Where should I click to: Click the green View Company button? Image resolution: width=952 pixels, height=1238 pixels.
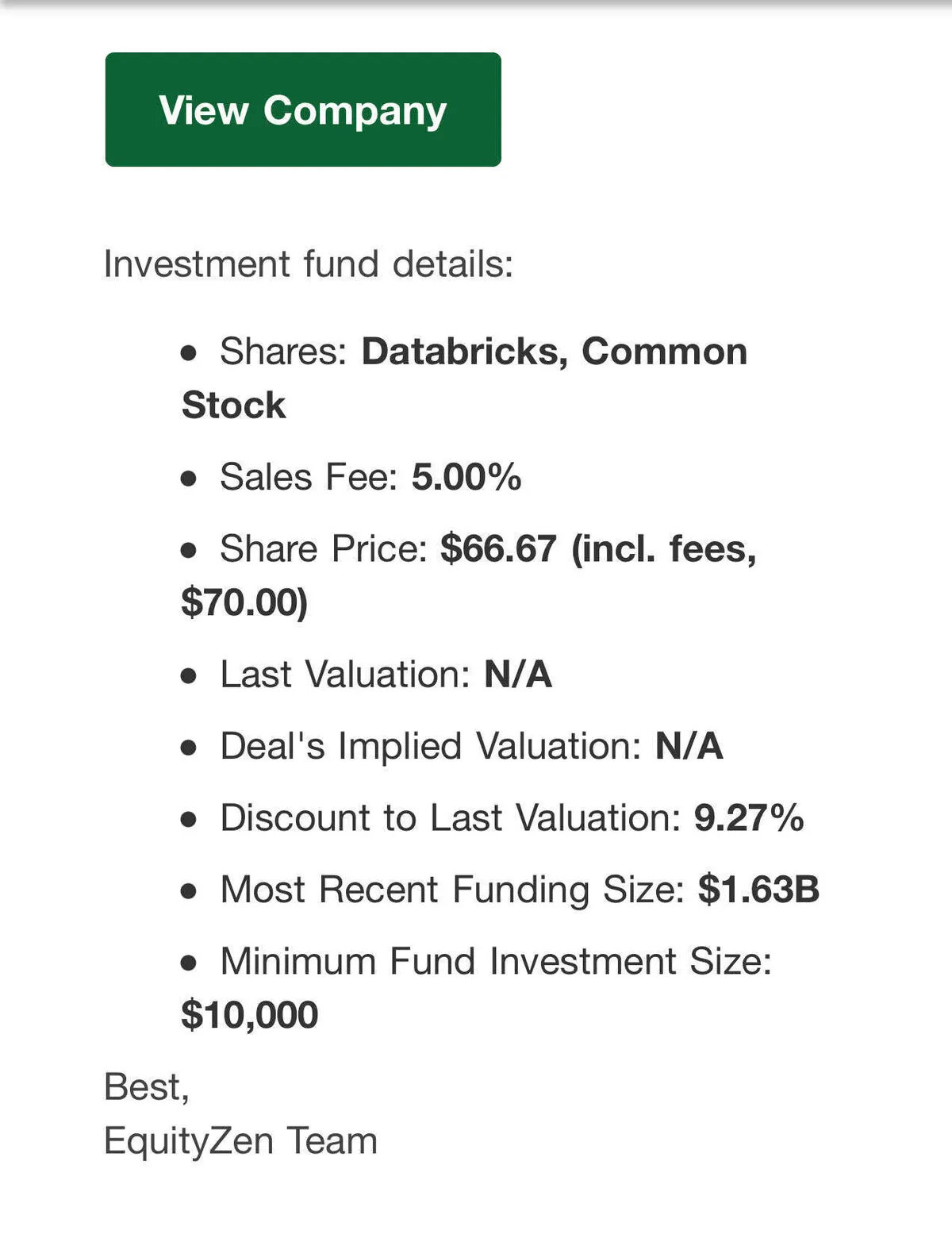tap(302, 110)
